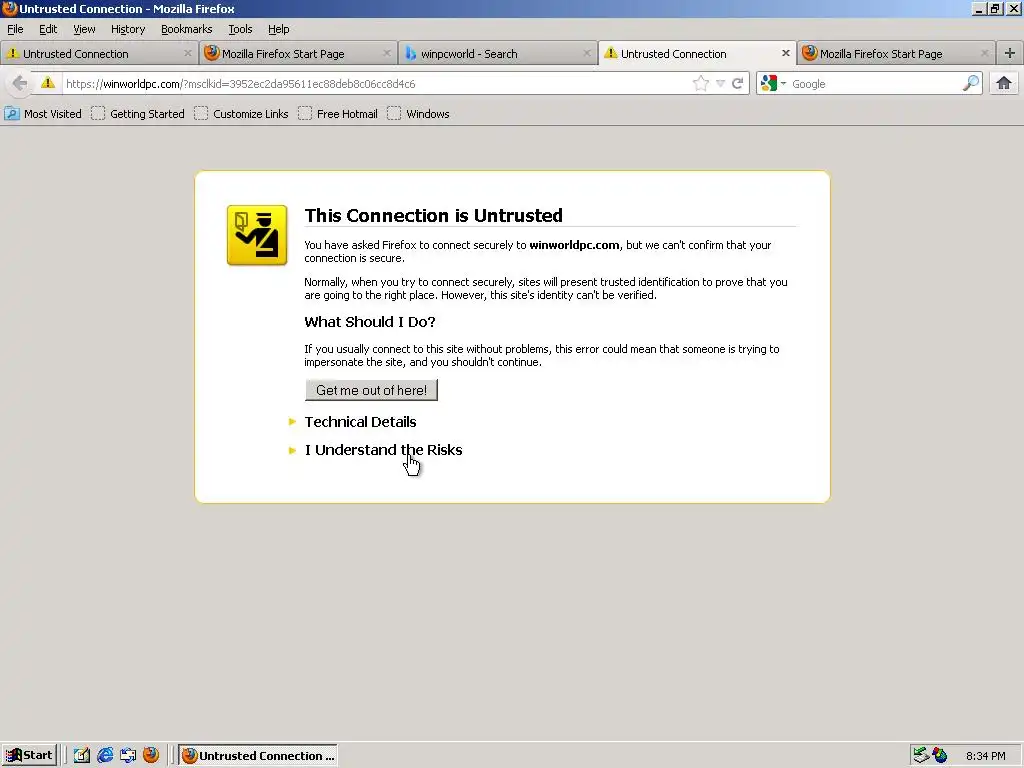This screenshot has height=768, width=1024.
Task: Open the File menu
Action: 15,29
